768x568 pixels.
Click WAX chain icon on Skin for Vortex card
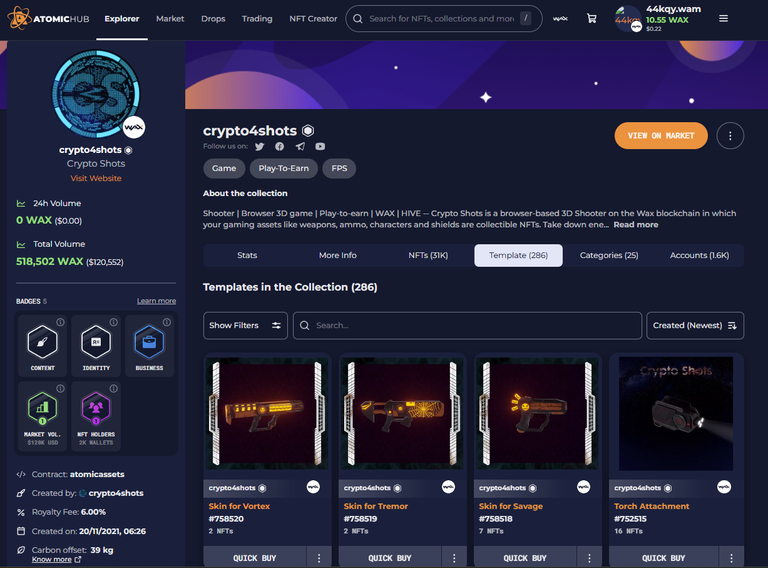click(313, 487)
